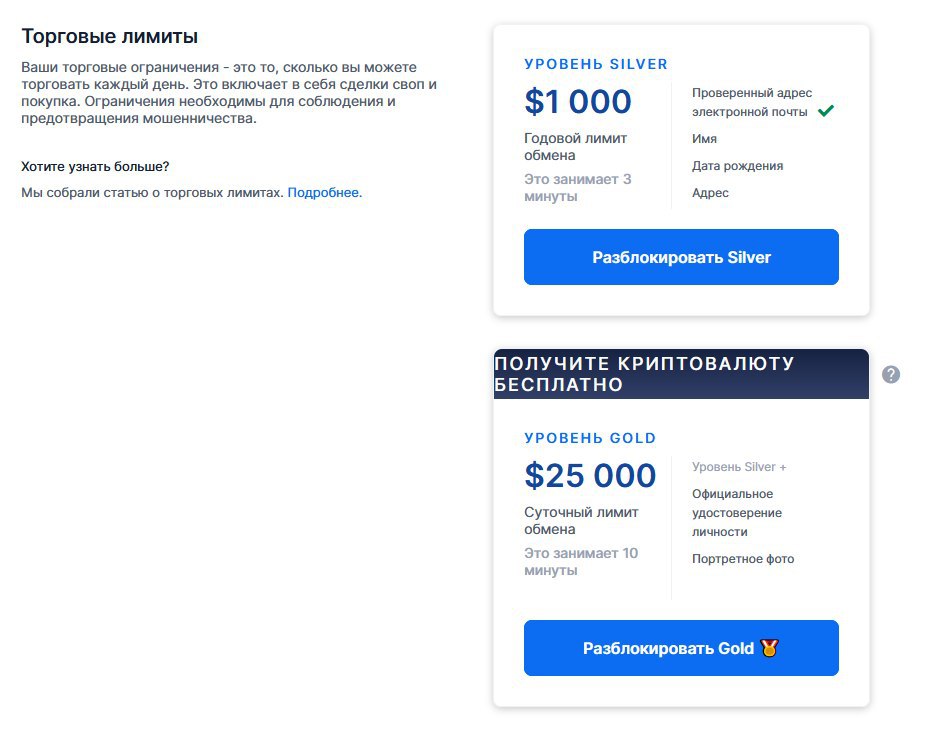The width and height of the screenshot is (935, 732).
Task: Click the Торговые лимиты page heading
Action: pyautogui.click(x=110, y=36)
